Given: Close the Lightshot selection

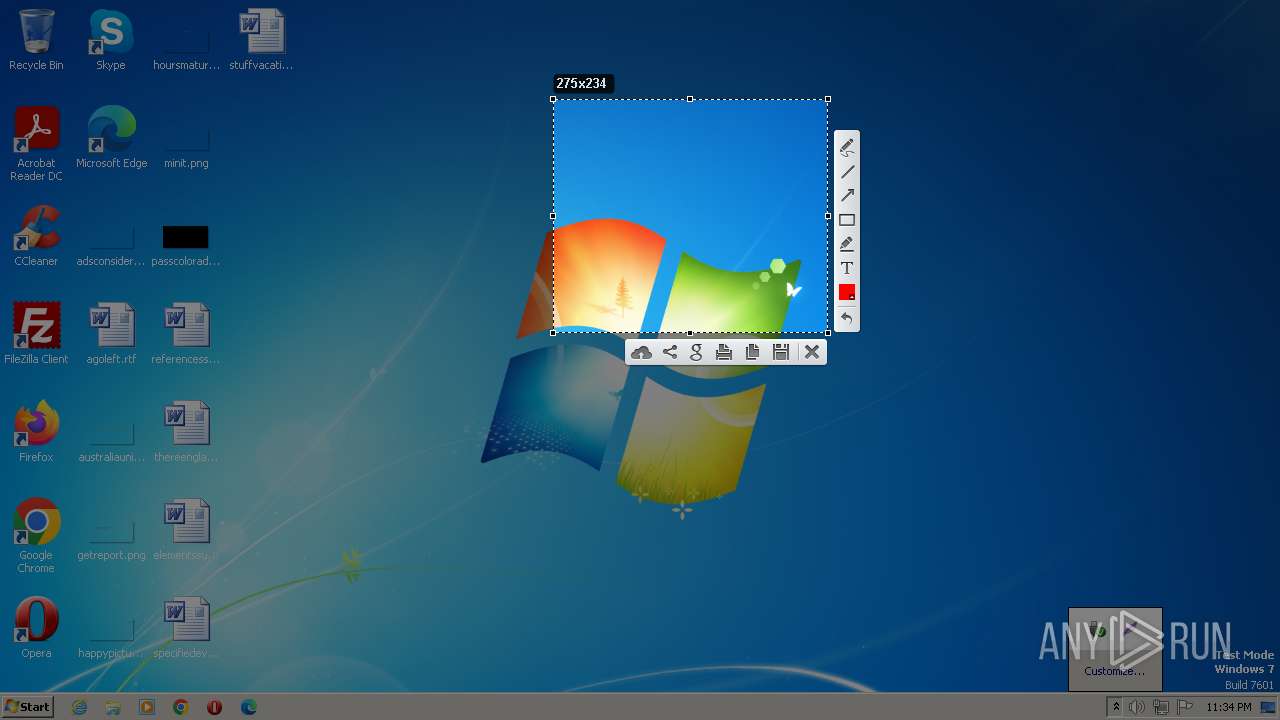Looking at the screenshot, I should pos(812,352).
